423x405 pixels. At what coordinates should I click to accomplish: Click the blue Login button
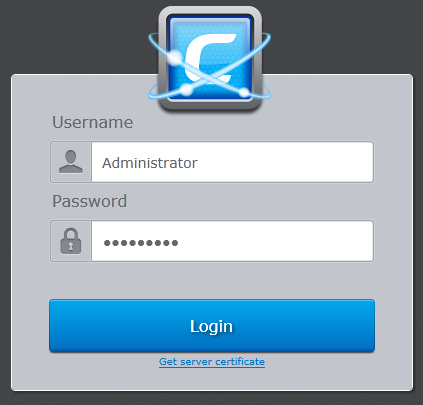point(212,326)
